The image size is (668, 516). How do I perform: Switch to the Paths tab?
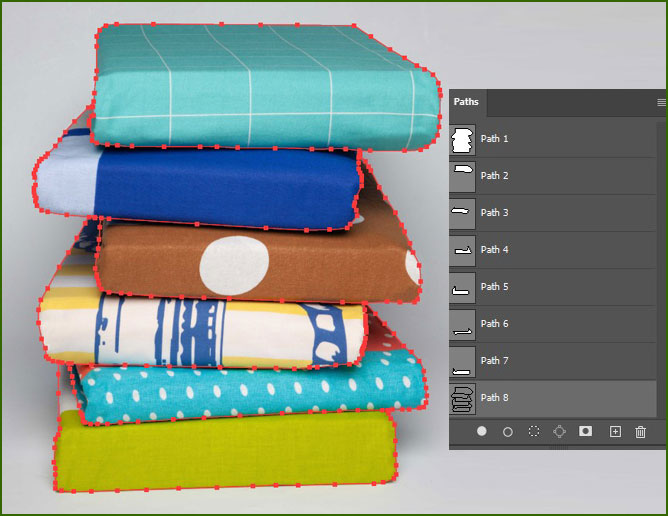click(x=466, y=102)
